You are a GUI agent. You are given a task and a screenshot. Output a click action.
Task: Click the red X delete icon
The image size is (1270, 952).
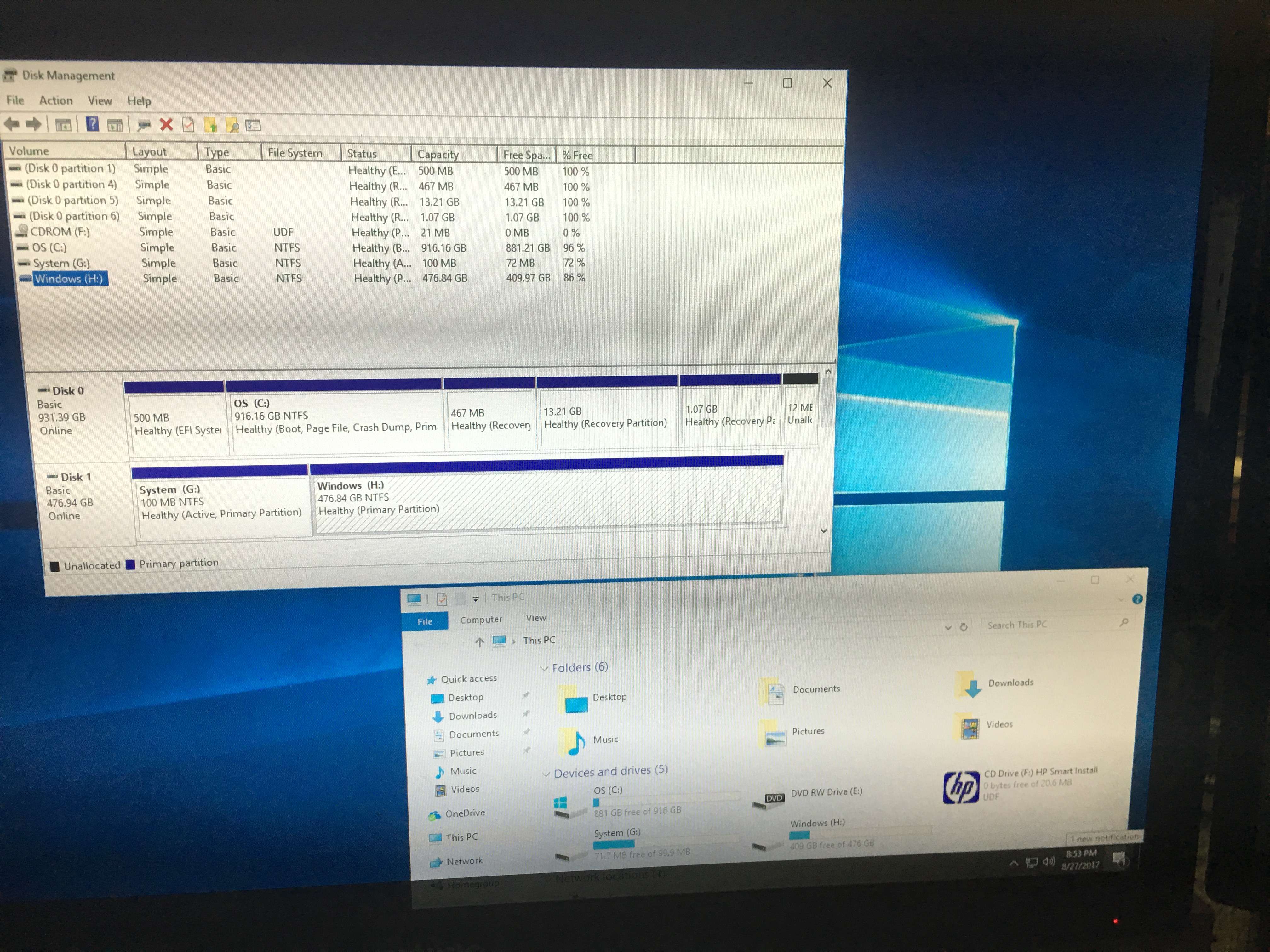(x=167, y=125)
